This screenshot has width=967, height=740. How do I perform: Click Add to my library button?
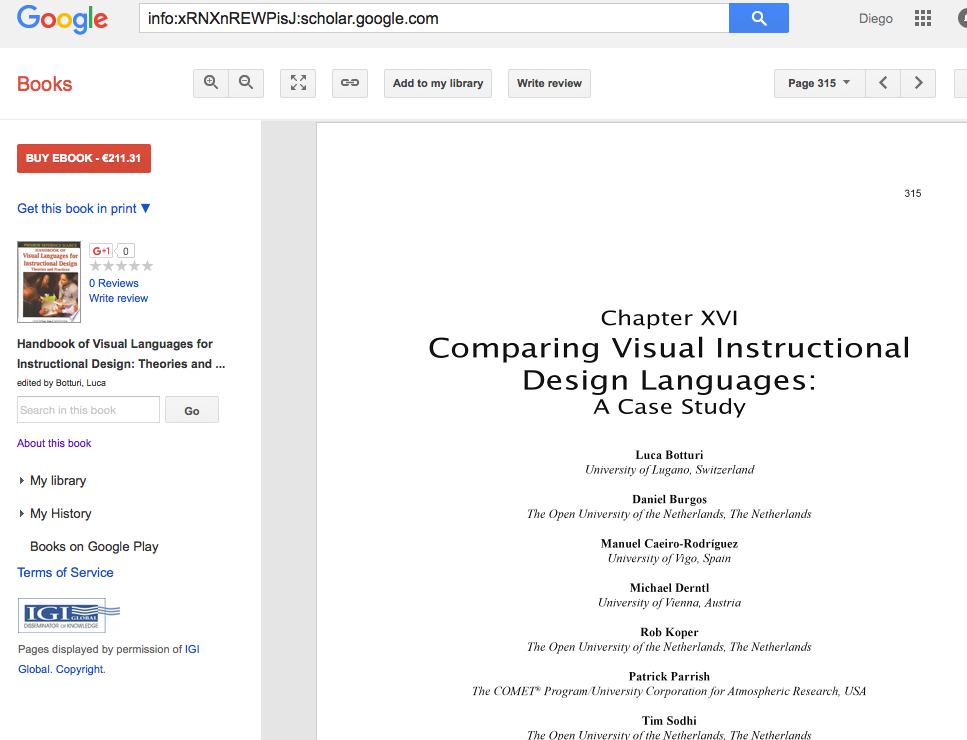(438, 83)
